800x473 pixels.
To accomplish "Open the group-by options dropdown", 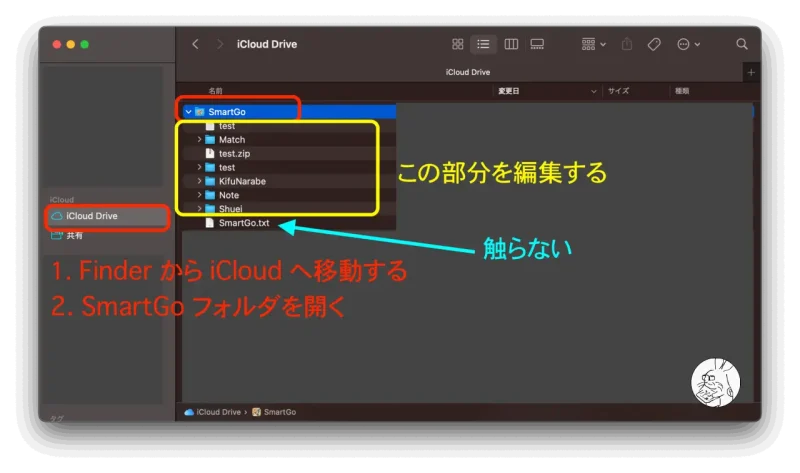I will click(x=594, y=44).
